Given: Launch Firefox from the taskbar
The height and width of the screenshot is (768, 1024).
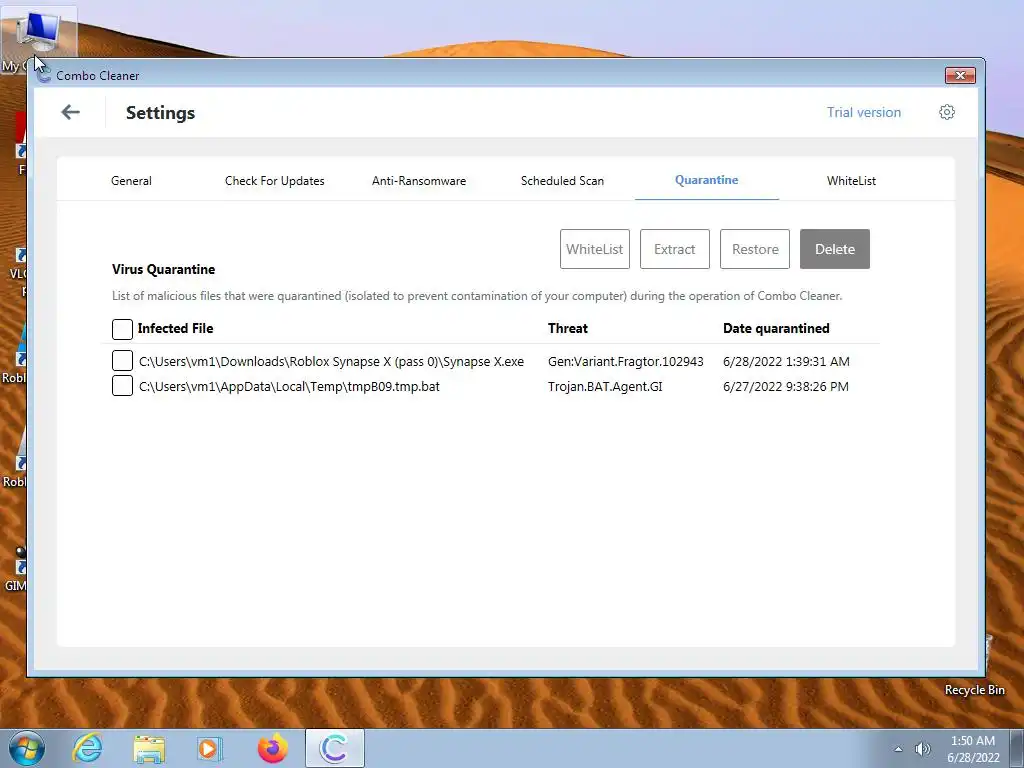Looking at the screenshot, I should pyautogui.click(x=272, y=748).
